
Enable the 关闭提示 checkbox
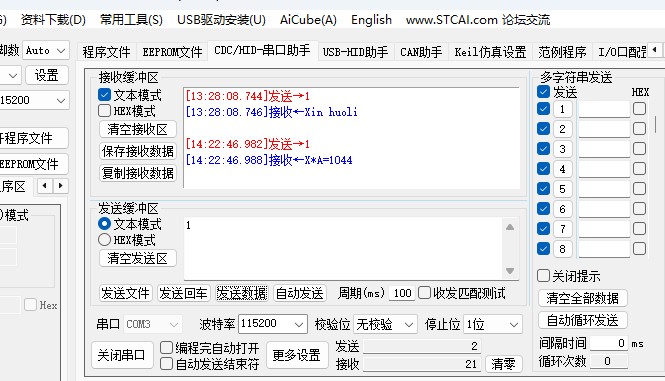[543, 276]
